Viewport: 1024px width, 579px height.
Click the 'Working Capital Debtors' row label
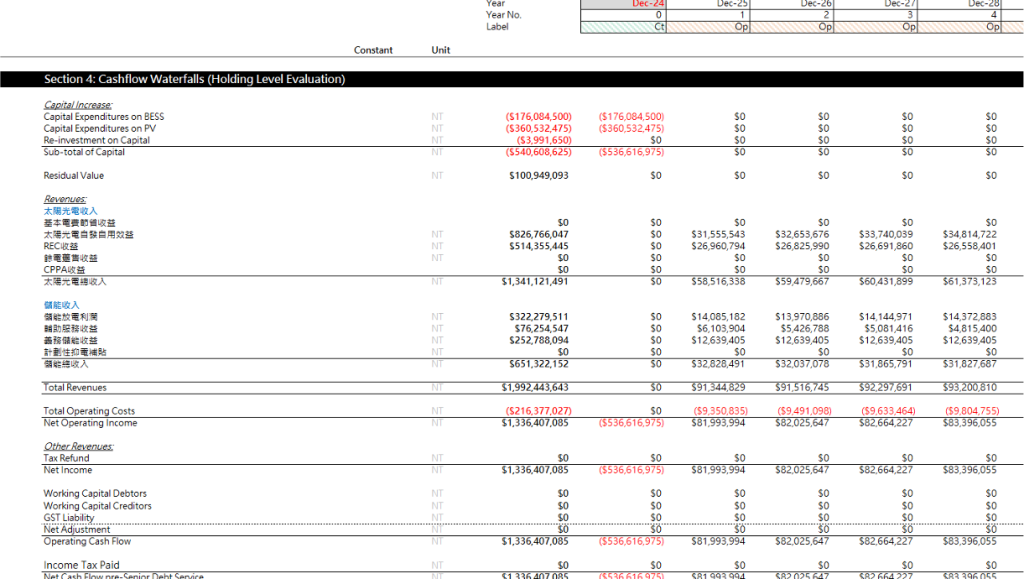(x=95, y=494)
